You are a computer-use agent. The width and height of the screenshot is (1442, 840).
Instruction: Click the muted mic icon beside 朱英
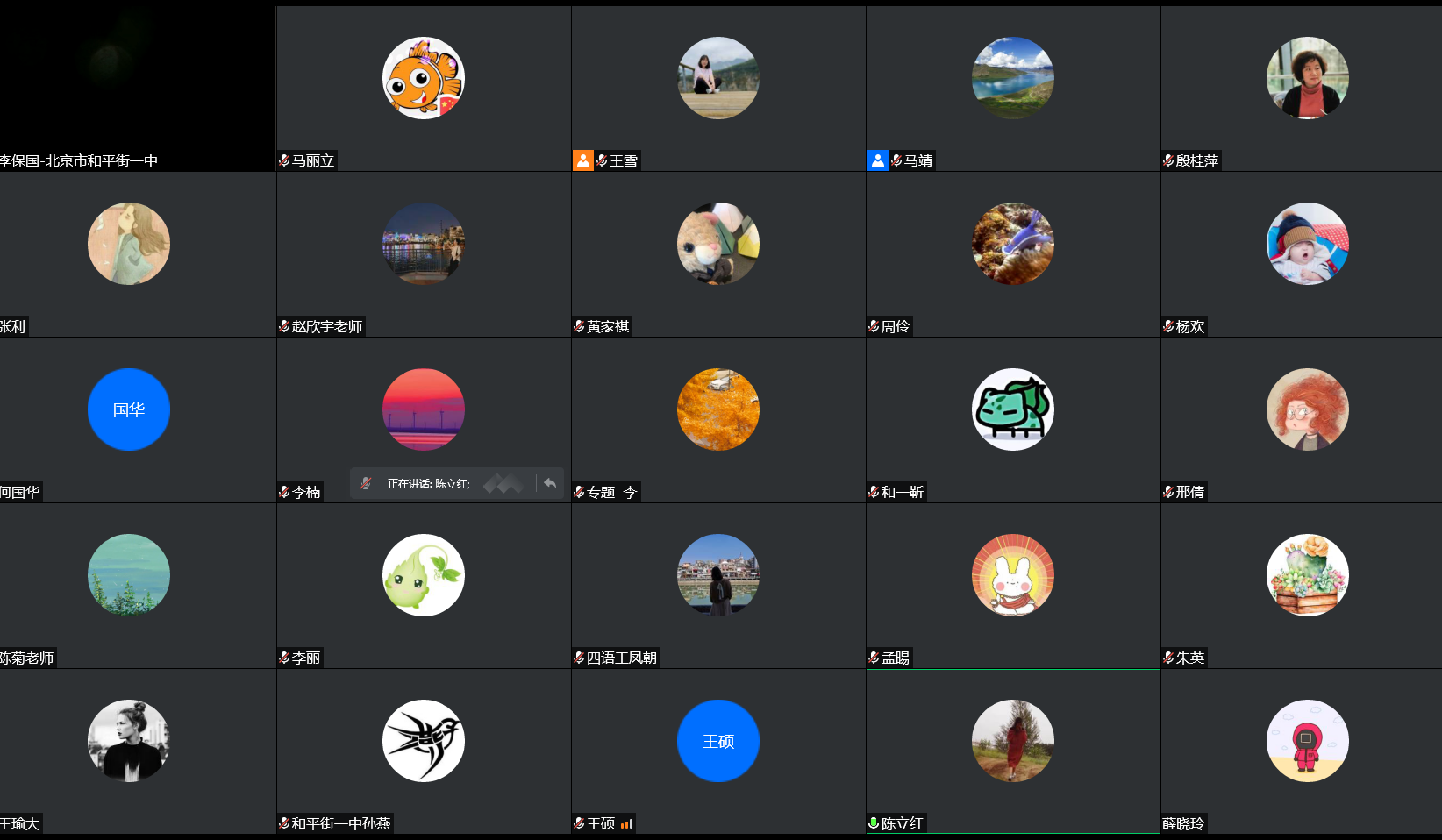click(x=1168, y=658)
